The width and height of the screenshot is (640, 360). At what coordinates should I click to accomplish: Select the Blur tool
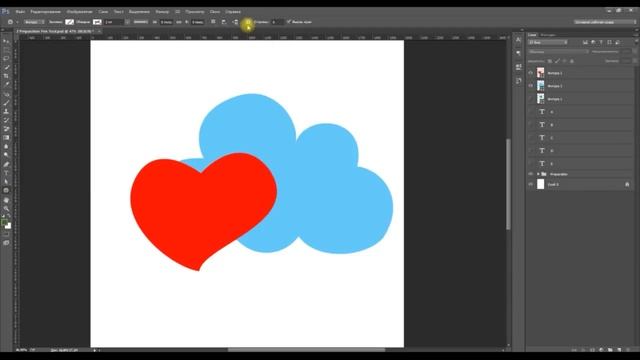tap(6, 147)
